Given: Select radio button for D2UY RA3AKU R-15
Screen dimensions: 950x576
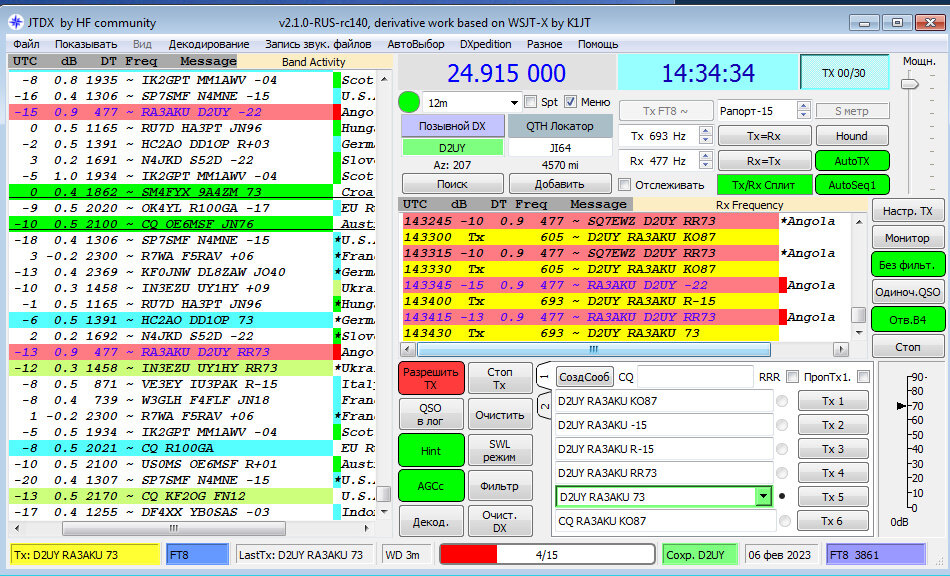Looking at the screenshot, I should pos(782,449).
